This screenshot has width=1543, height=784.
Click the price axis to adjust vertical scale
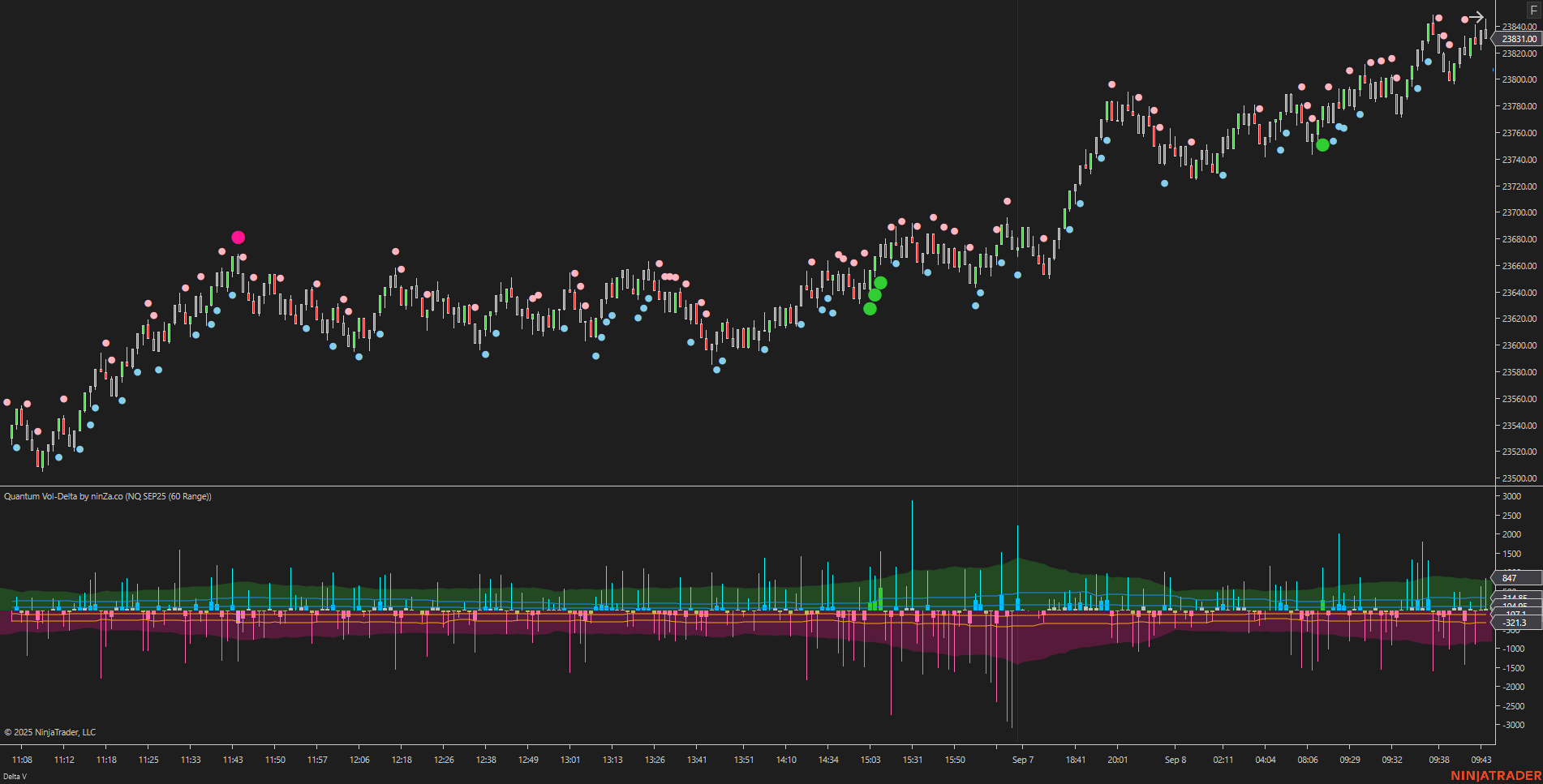[x=1517, y=243]
